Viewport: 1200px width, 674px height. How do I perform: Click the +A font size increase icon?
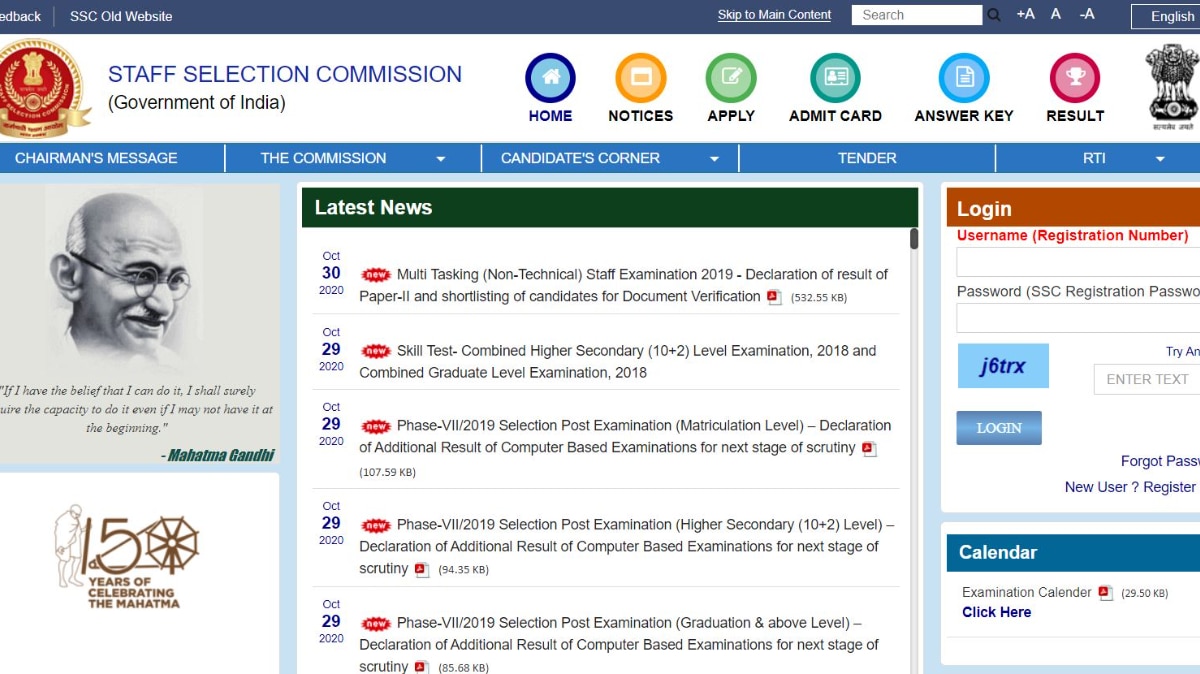[1025, 15]
